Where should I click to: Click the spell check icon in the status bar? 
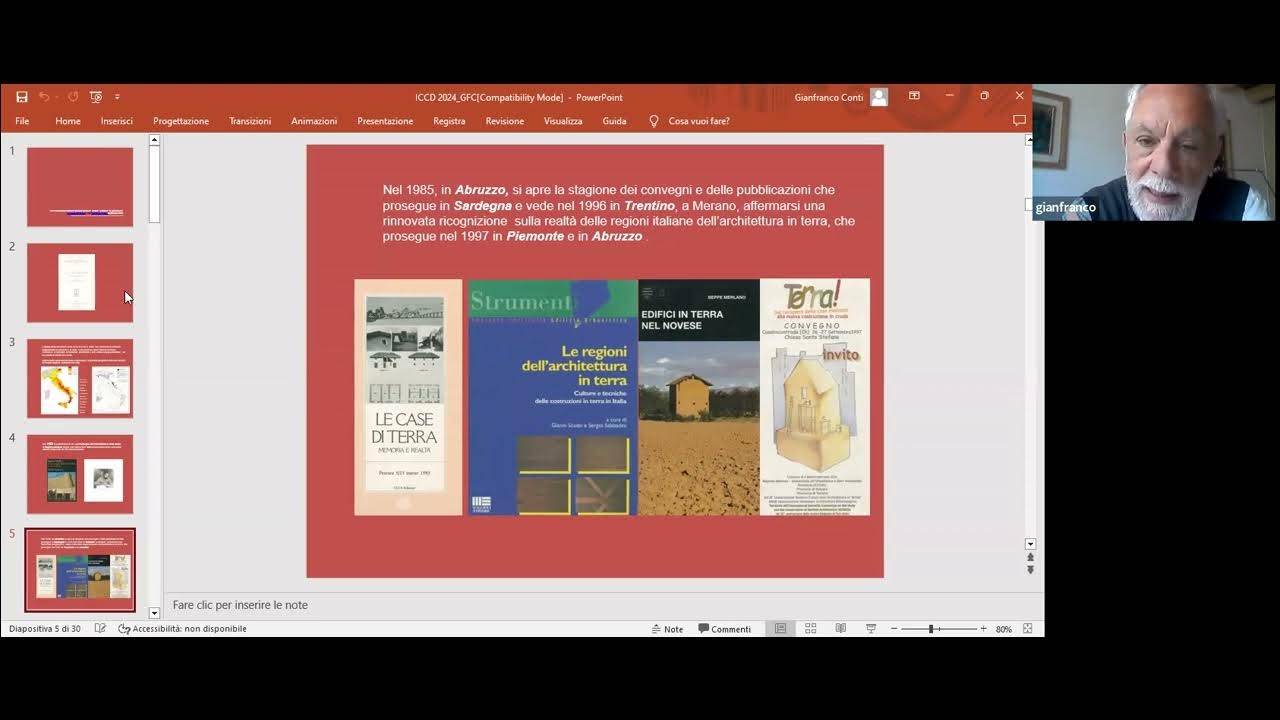pyautogui.click(x=100, y=629)
